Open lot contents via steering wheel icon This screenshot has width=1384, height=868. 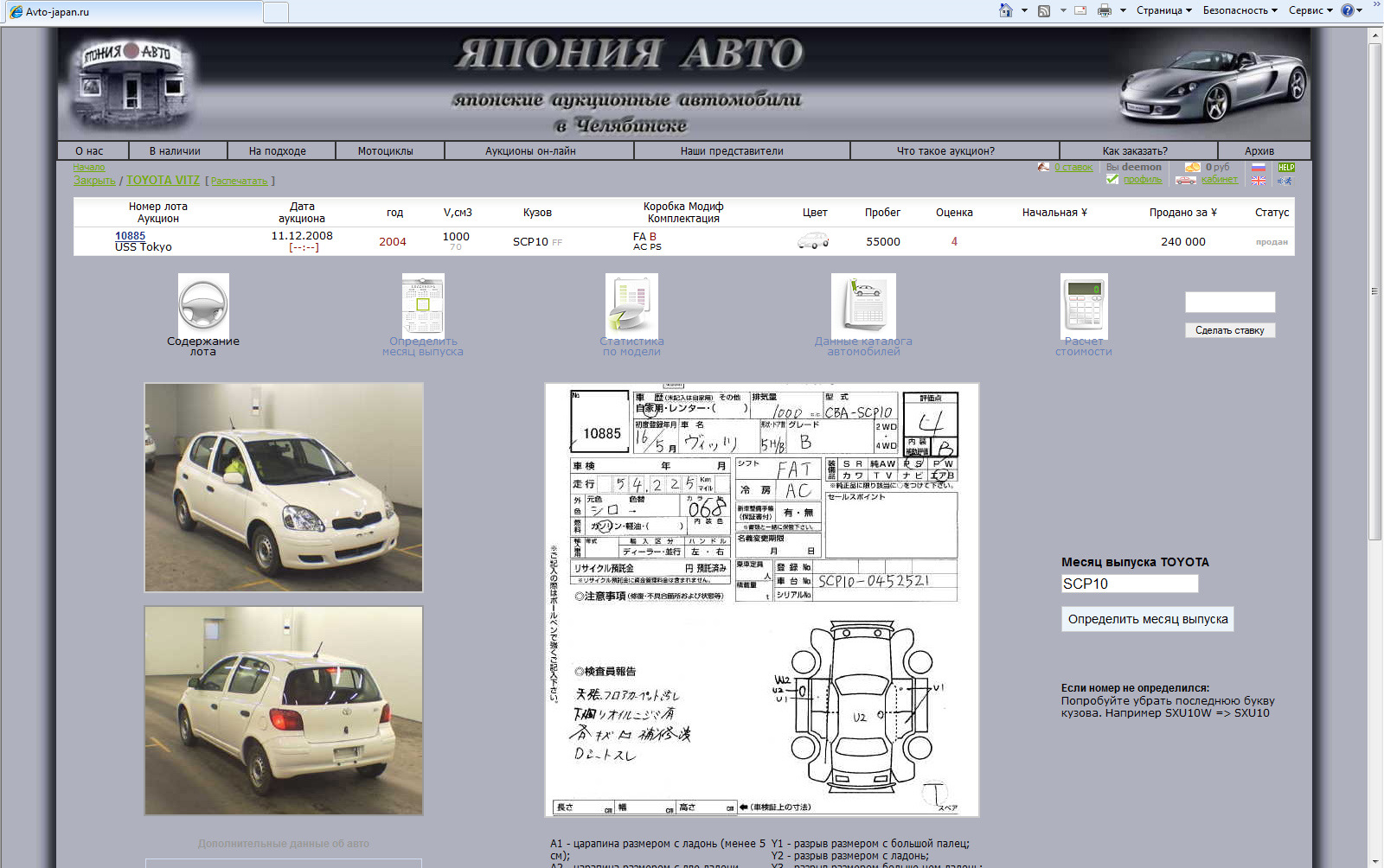[202, 304]
